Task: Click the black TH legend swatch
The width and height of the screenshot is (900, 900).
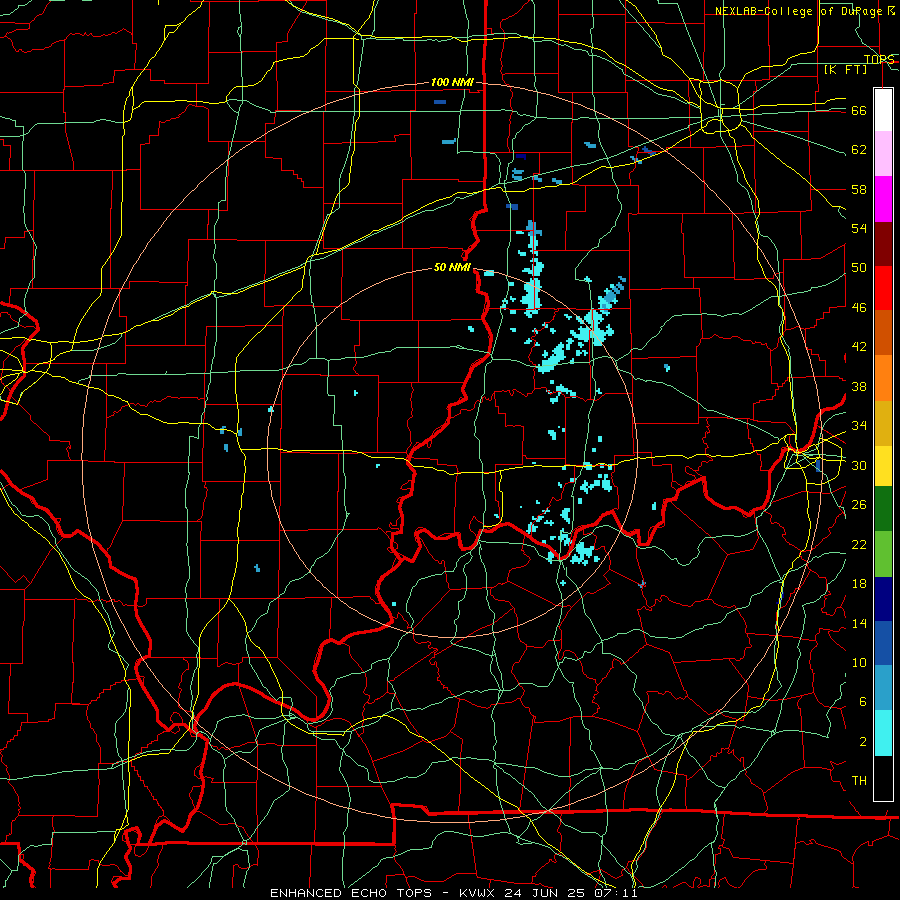Action: click(883, 778)
